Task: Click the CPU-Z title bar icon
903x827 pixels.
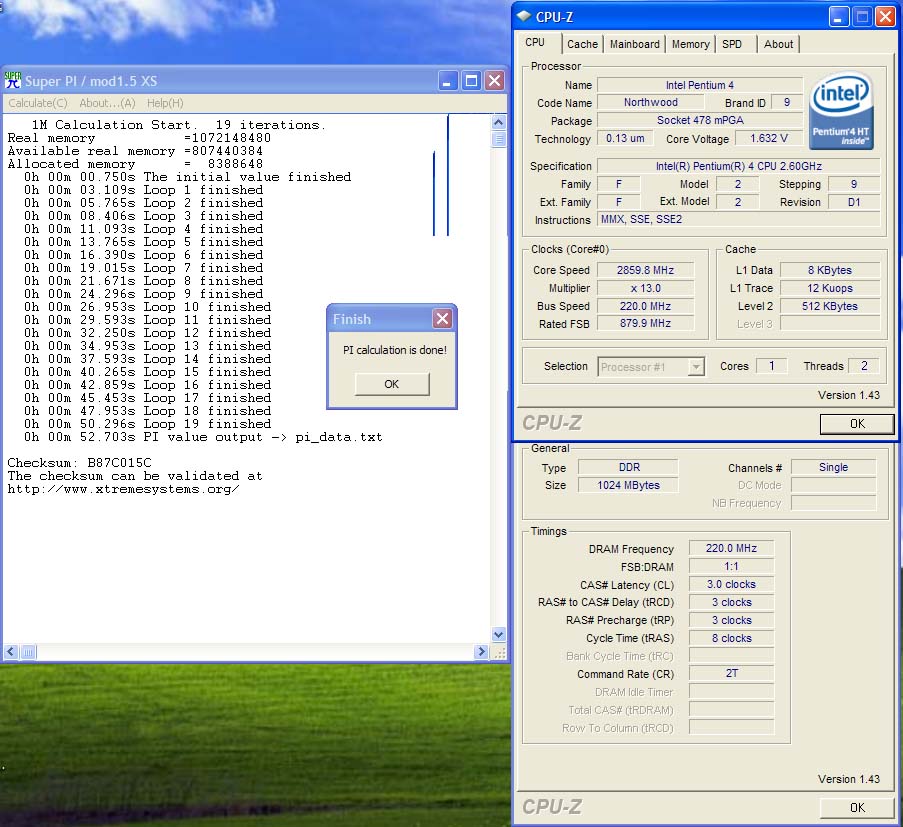Action: point(524,17)
